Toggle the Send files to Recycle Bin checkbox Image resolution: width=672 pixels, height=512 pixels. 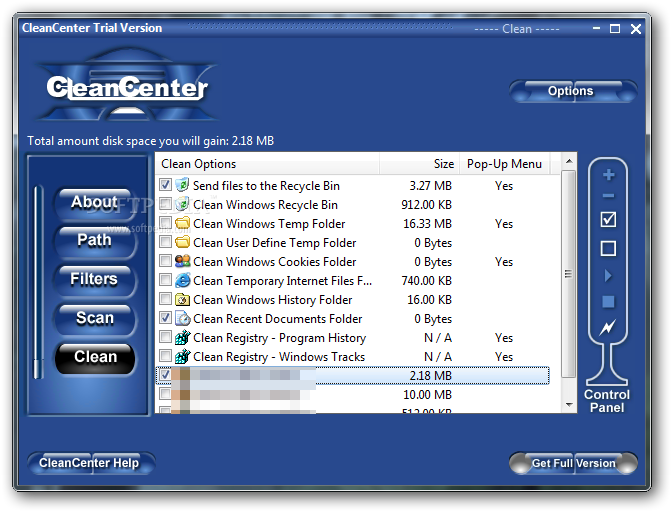tap(165, 185)
